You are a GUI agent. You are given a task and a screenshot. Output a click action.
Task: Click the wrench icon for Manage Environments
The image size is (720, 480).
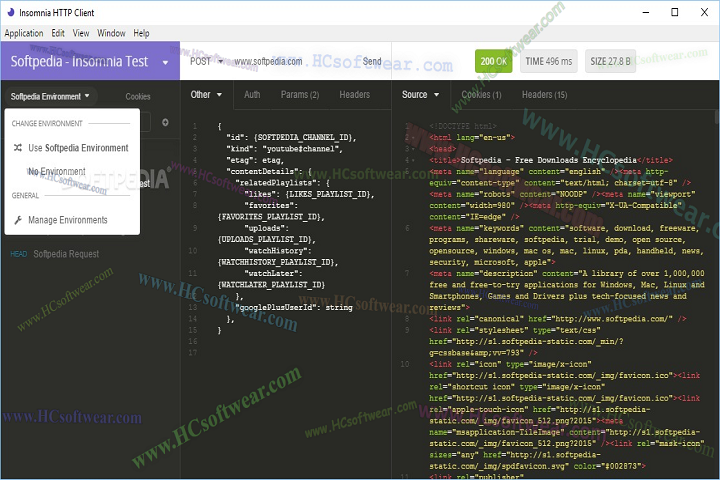coord(18,220)
